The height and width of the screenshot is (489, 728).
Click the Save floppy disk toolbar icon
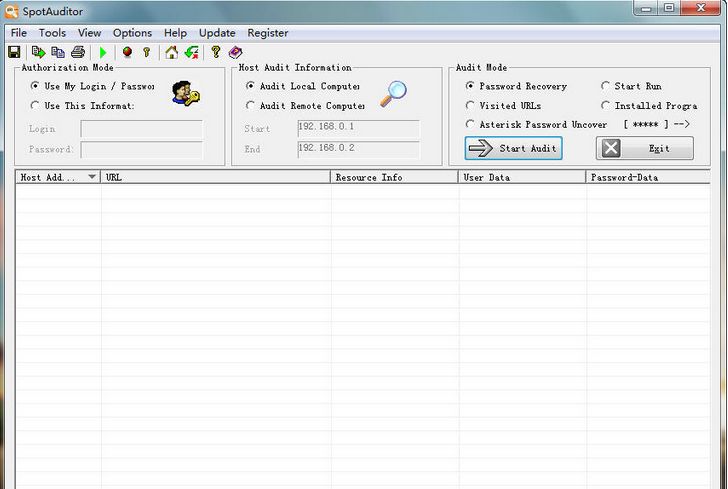pyautogui.click(x=14, y=52)
